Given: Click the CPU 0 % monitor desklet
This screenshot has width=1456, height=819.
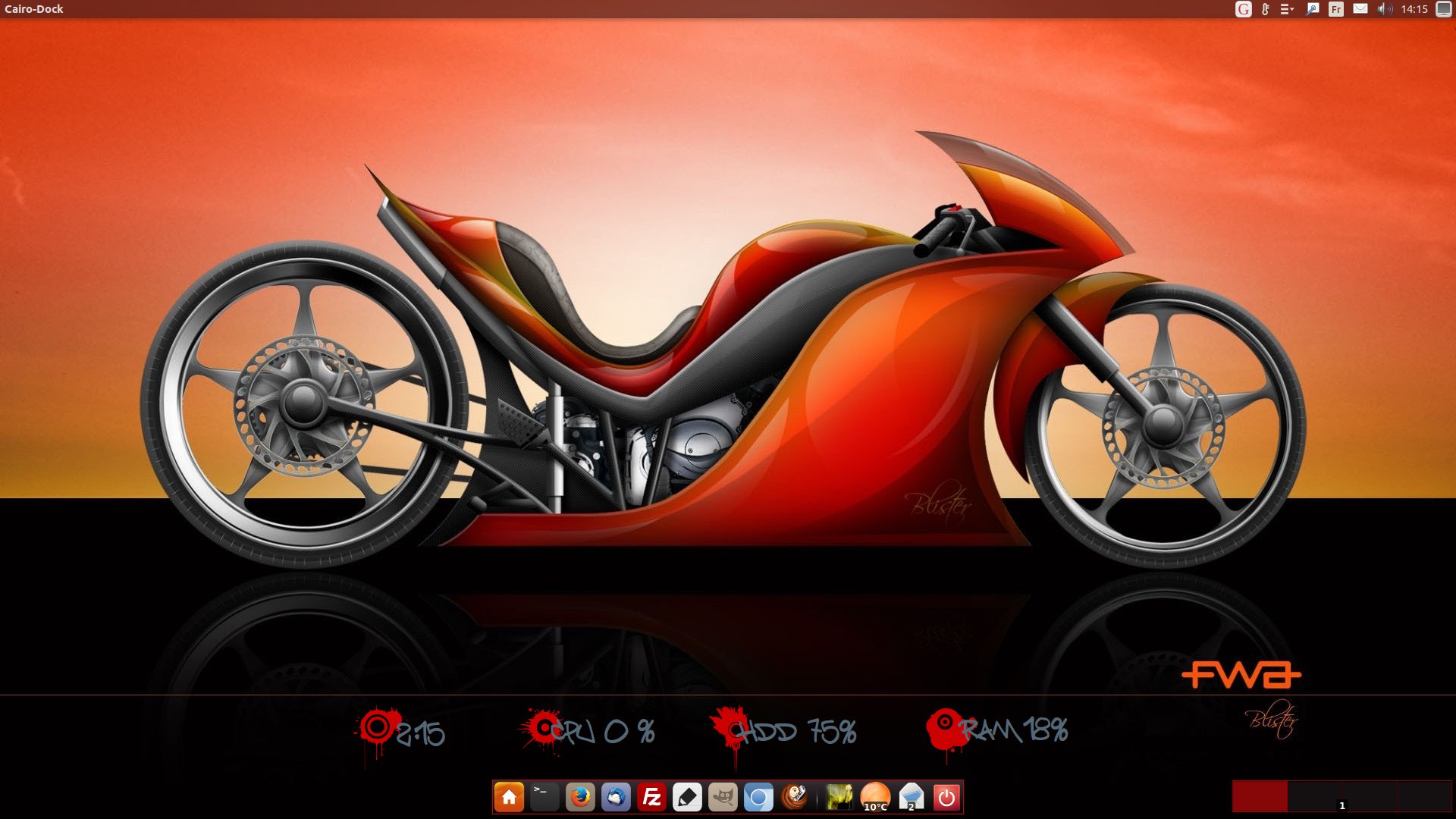Looking at the screenshot, I should pyautogui.click(x=588, y=731).
